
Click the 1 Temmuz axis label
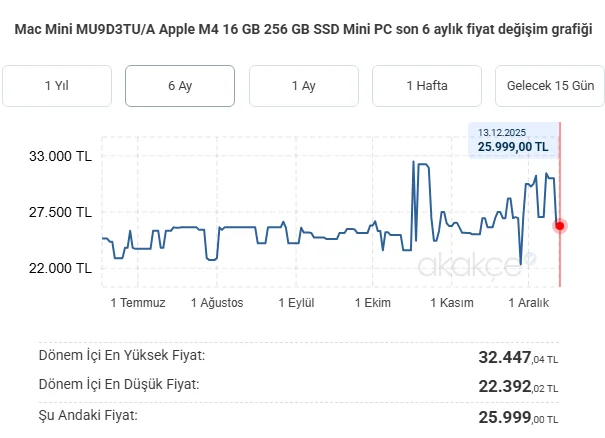137,303
